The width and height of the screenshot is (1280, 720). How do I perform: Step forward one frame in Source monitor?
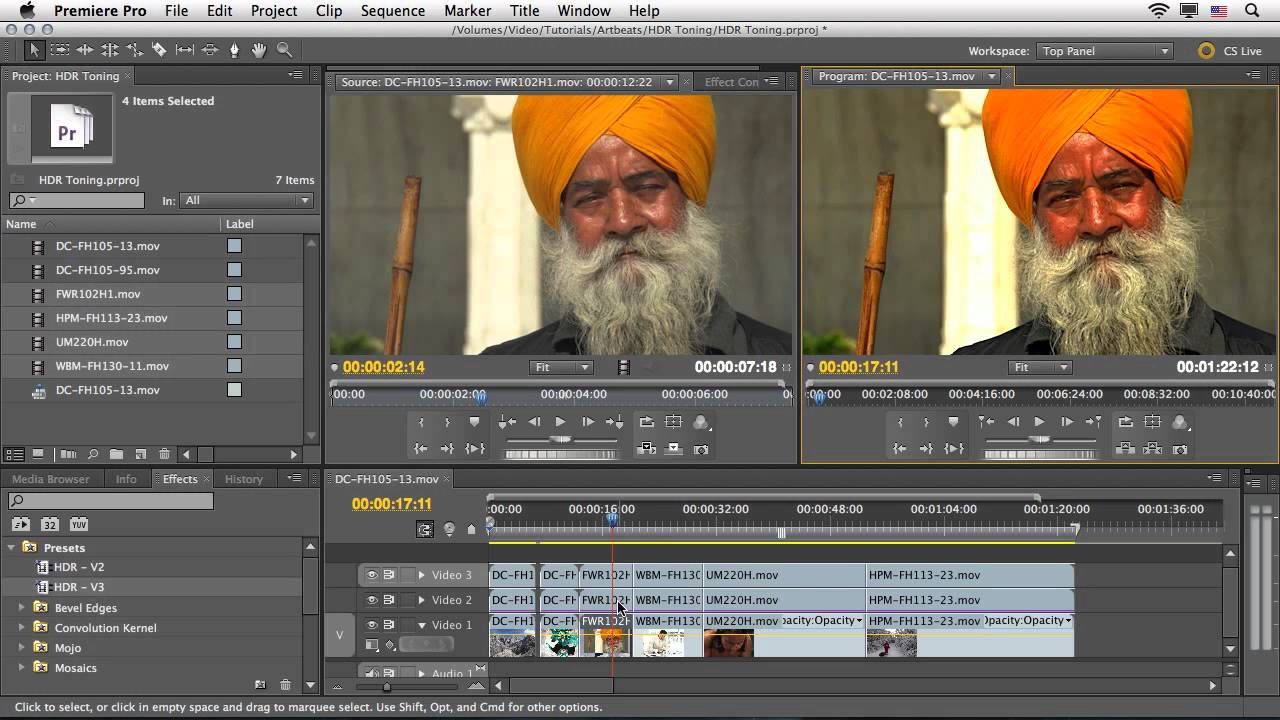[587, 422]
